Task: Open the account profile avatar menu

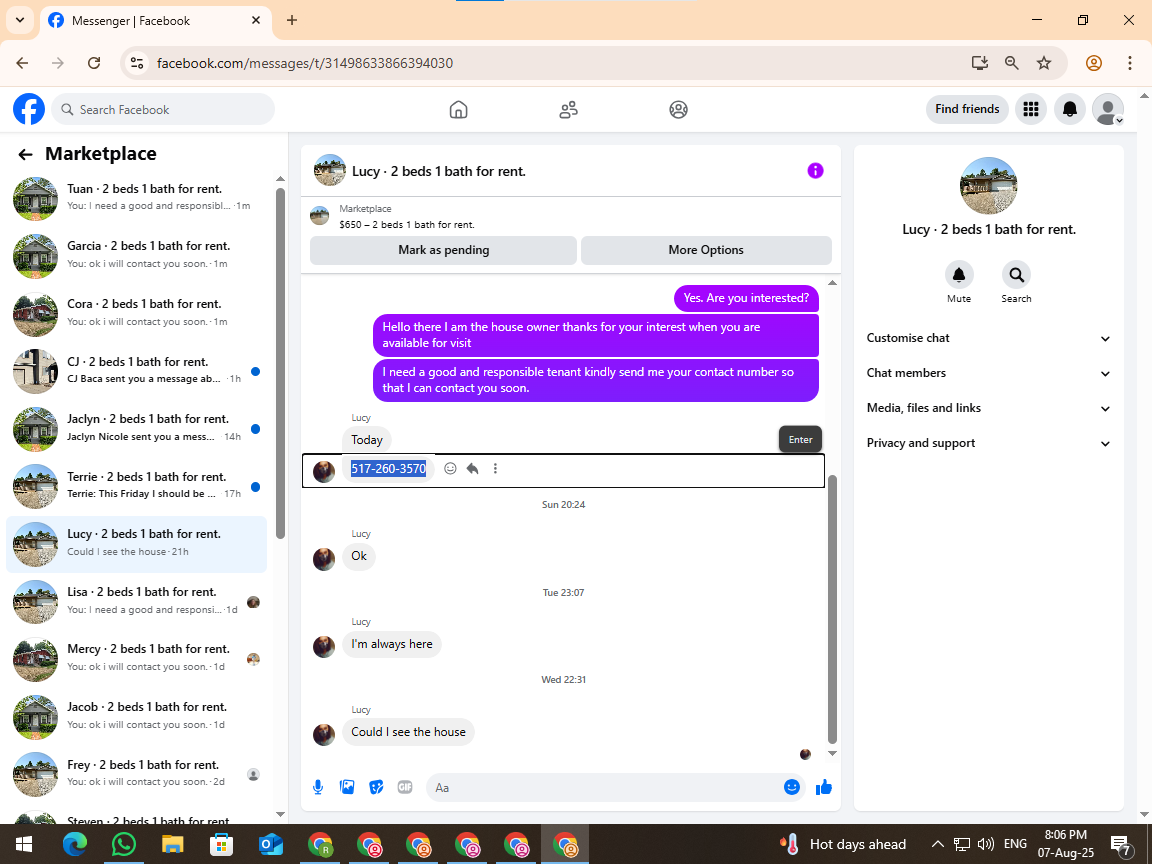Action: click(x=1108, y=109)
